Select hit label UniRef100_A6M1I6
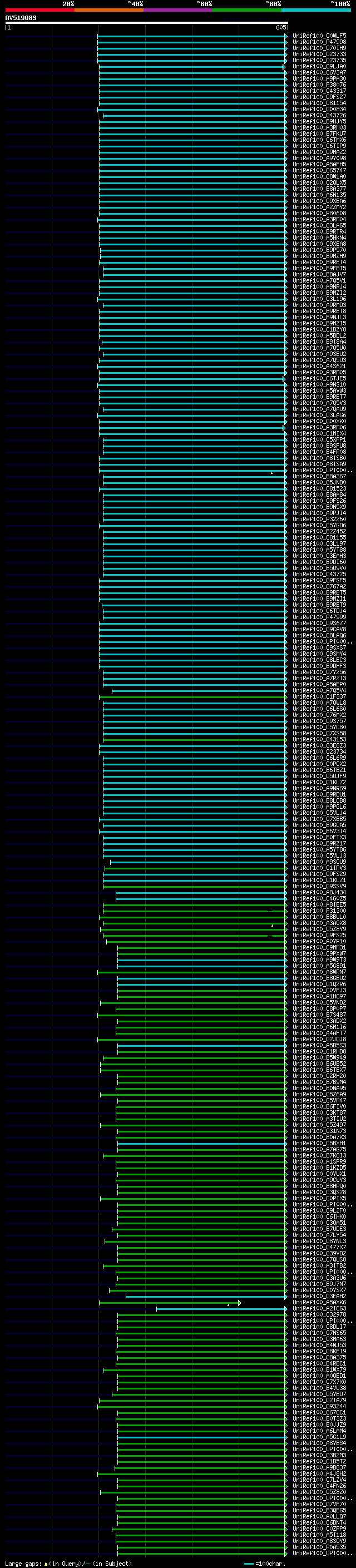This screenshot has width=356, height=1568. click(319, 1027)
